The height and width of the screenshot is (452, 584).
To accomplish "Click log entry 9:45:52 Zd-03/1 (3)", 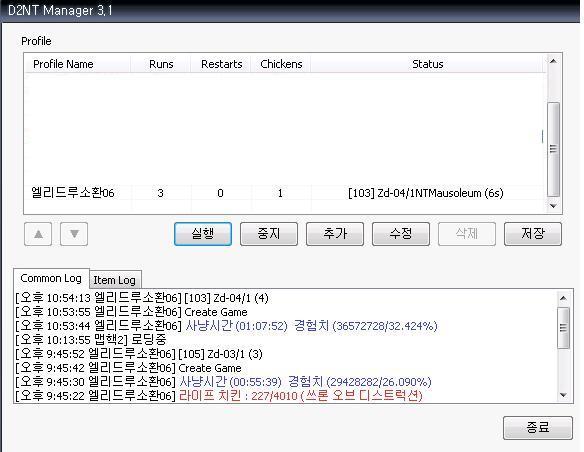I will pos(139,354).
